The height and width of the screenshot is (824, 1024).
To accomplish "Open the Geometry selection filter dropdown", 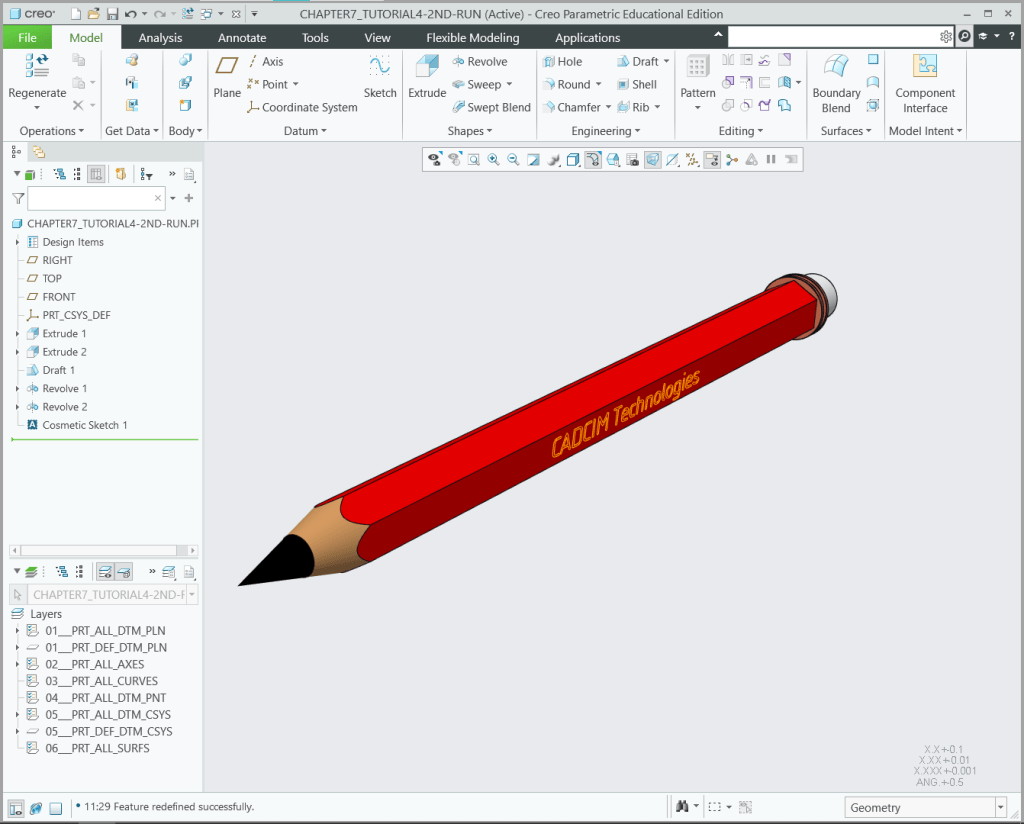I will point(1000,807).
